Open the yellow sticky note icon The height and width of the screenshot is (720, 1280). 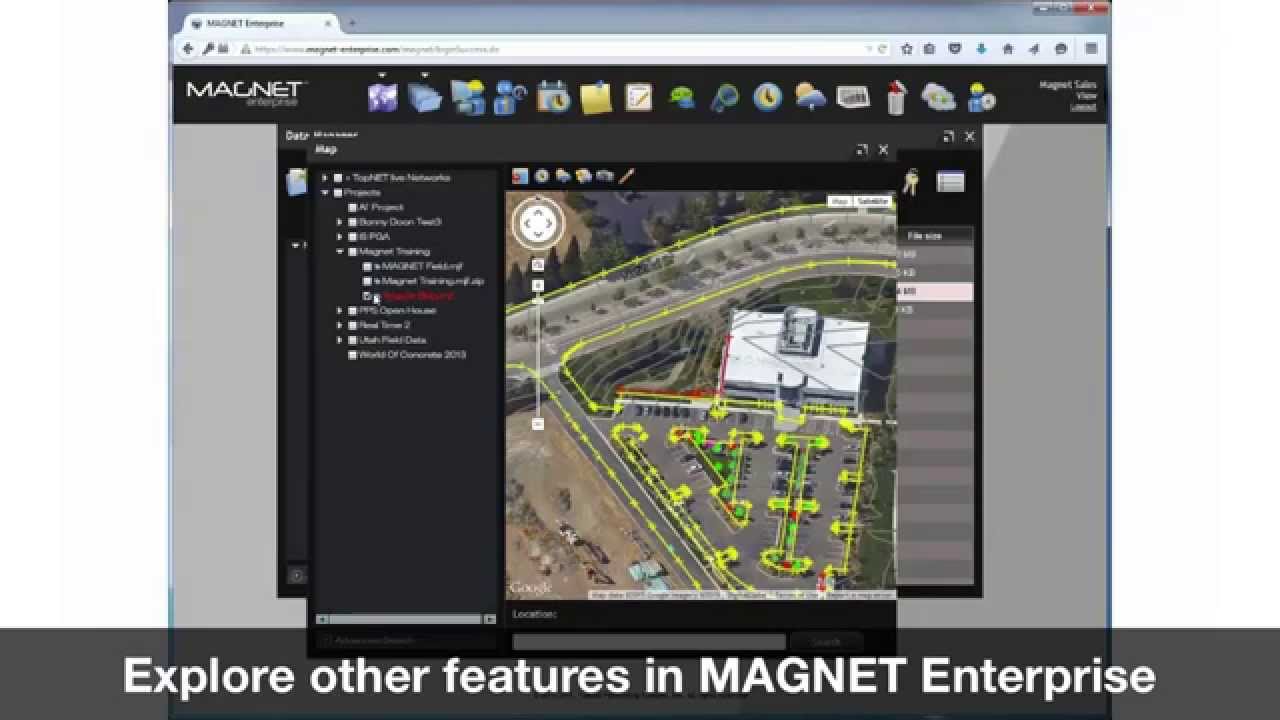[596, 97]
